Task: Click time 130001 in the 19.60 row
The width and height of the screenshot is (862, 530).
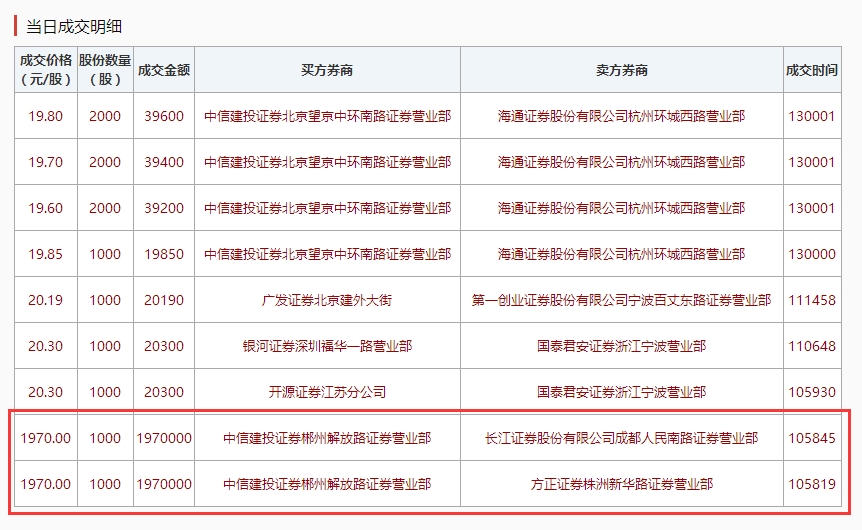Action: tap(812, 208)
